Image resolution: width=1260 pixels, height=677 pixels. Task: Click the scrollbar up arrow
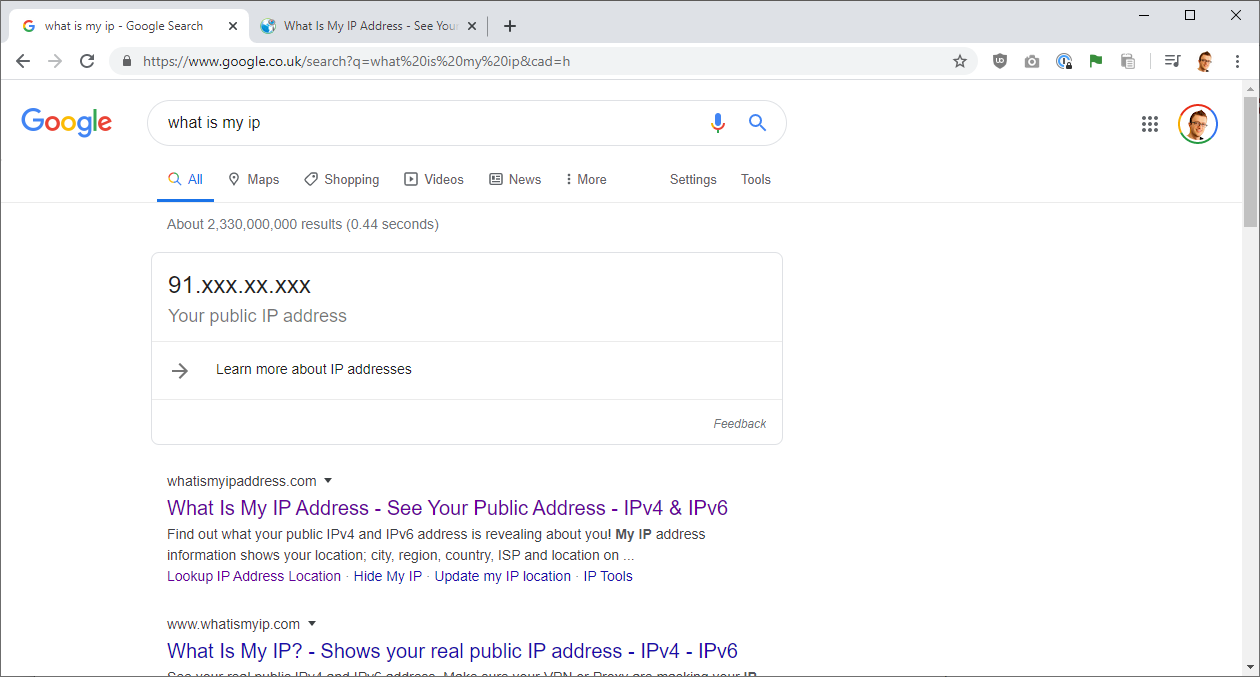coord(1250,89)
